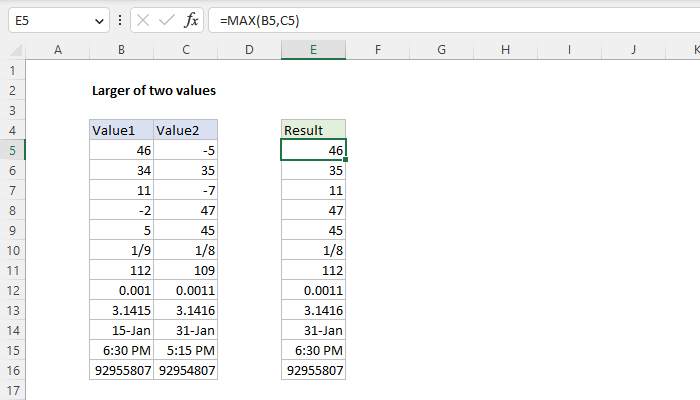Select cell B14 containing 15-Jan
Image resolution: width=700 pixels, height=400 pixels.
pos(121,330)
